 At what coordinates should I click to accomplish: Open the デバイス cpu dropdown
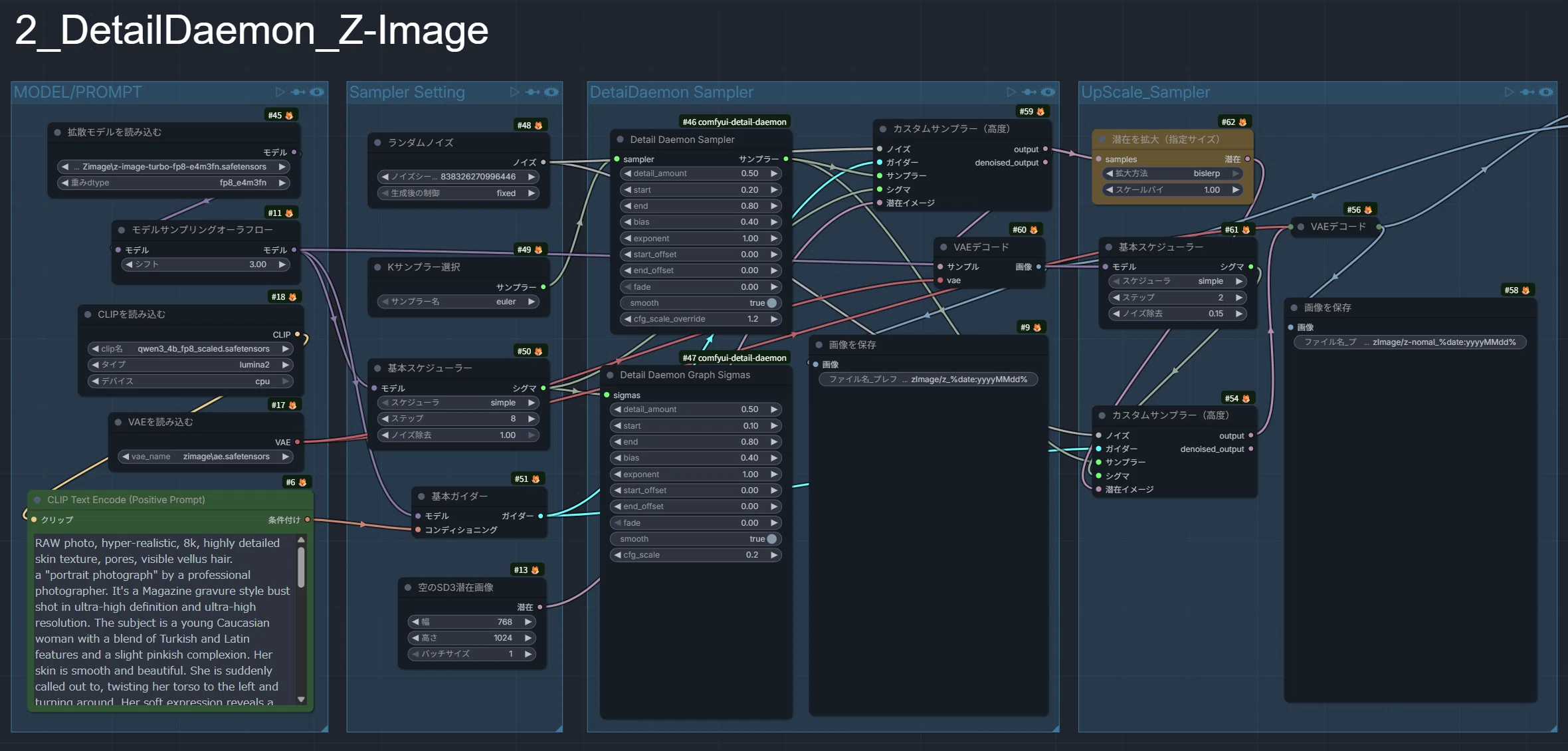[x=190, y=381]
